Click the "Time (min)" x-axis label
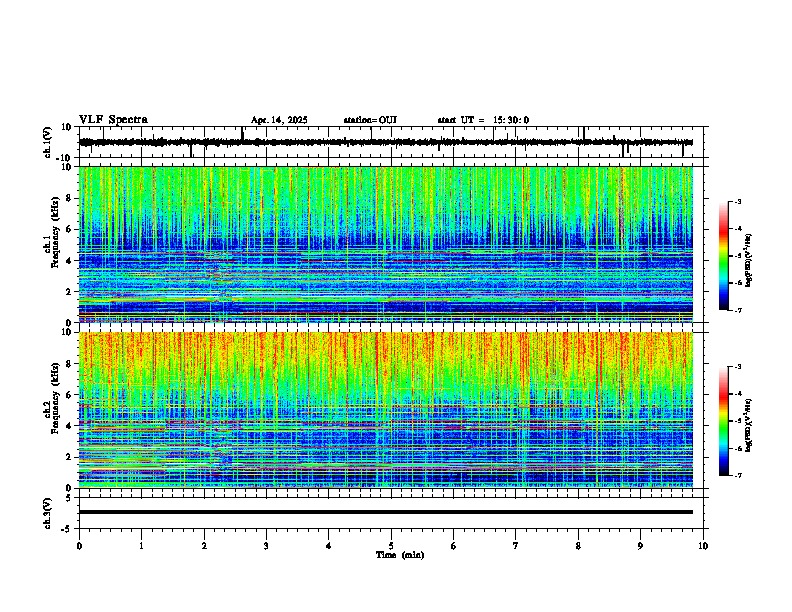Viewport: 792px width, 612px height. [400, 555]
